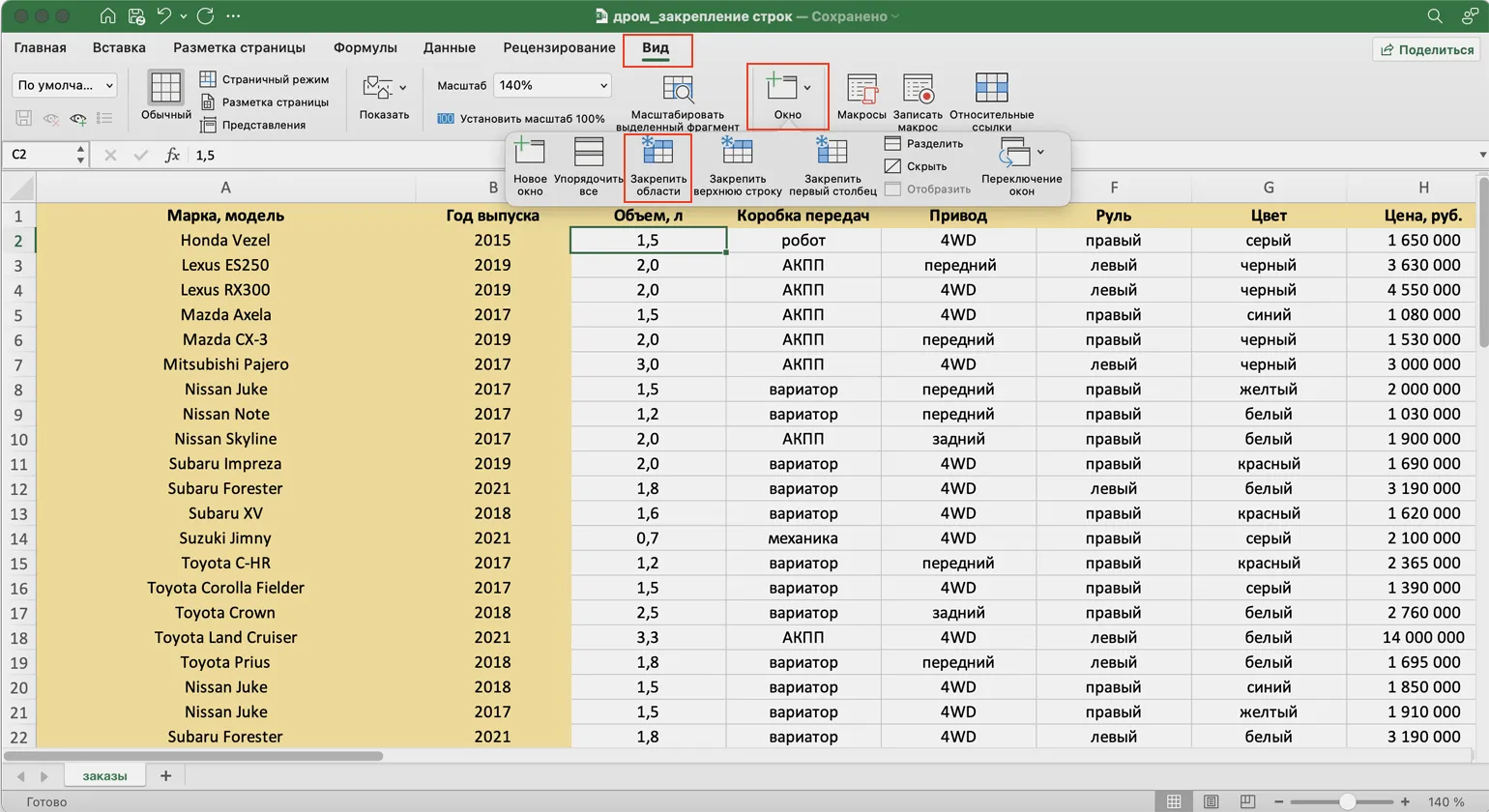
Task: Open the Formulas (Формулы) ribbon tab
Action: tap(365, 47)
